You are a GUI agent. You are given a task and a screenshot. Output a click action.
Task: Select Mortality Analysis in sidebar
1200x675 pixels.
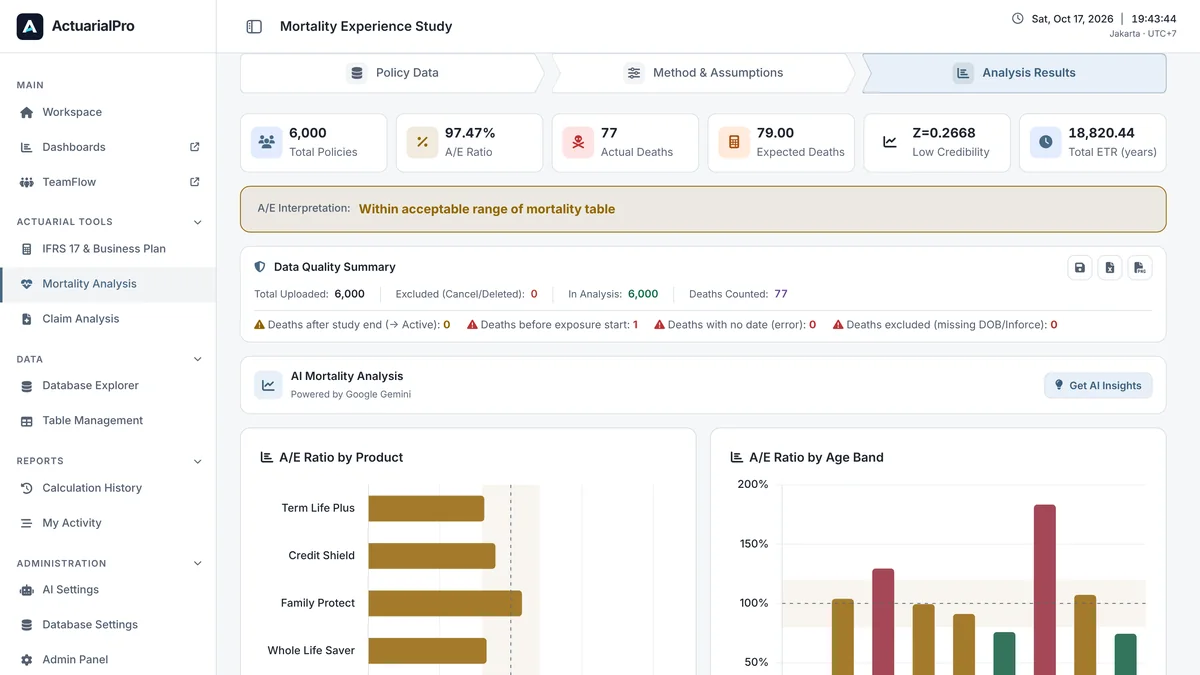coord(108,284)
